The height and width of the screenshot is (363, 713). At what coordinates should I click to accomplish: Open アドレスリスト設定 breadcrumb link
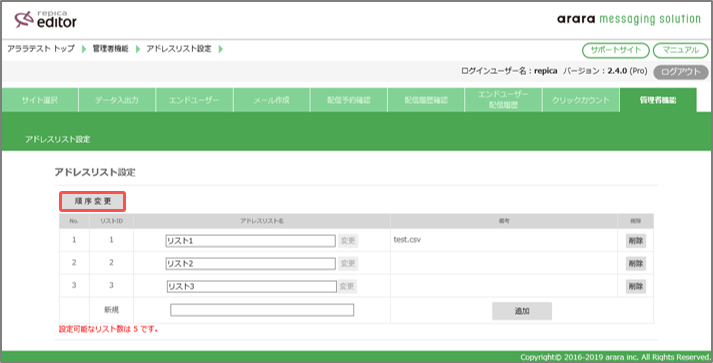pos(179,49)
